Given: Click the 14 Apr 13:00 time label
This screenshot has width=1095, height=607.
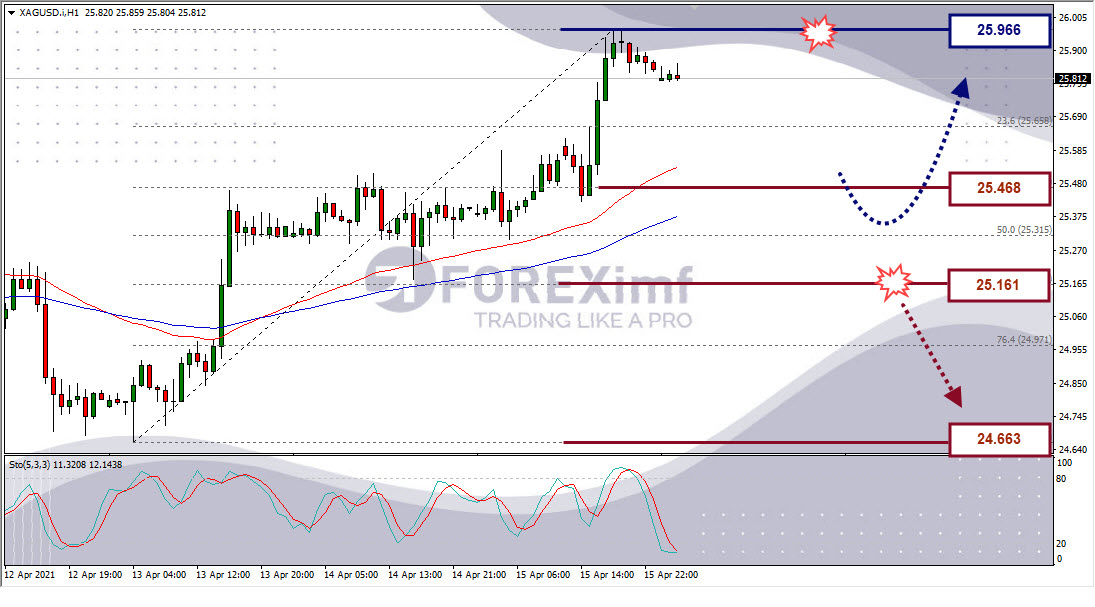Looking at the screenshot, I should tap(415, 575).
